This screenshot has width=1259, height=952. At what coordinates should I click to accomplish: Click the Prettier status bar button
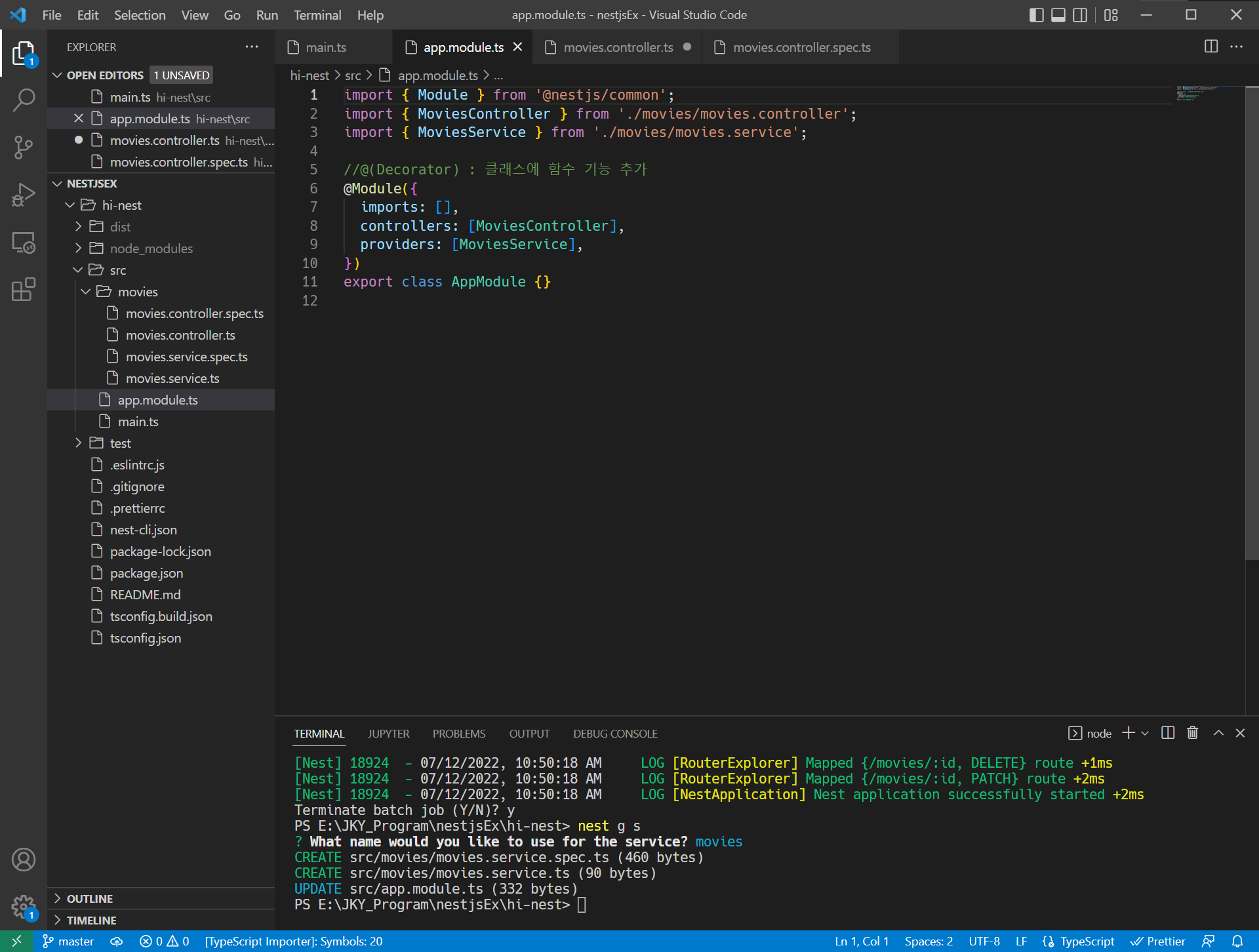(1158, 942)
